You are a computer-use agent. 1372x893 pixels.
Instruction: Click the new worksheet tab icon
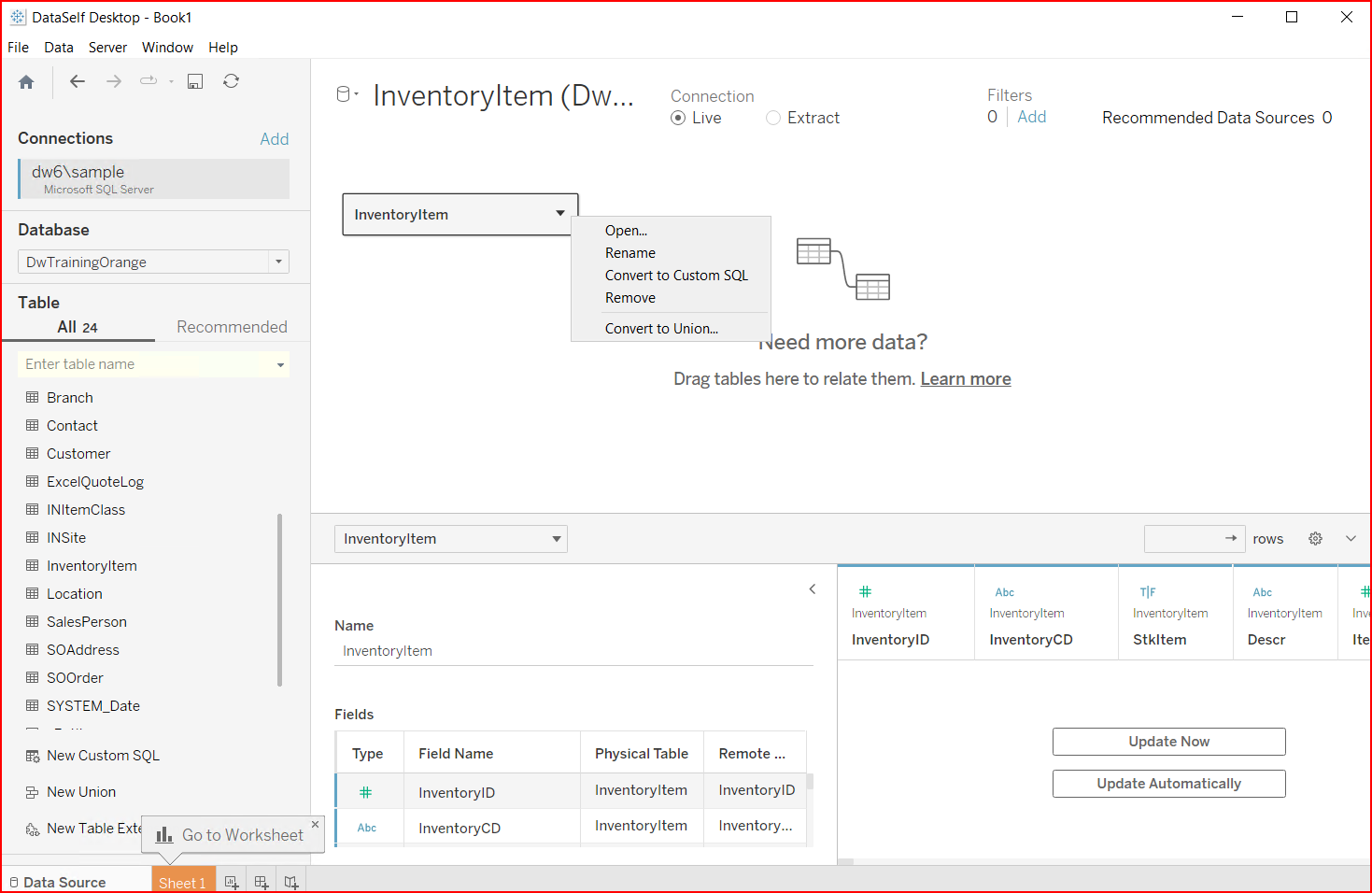point(232,882)
